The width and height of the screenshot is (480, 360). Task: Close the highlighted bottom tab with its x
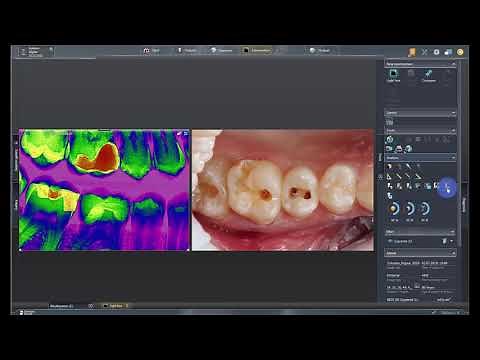pos(127,306)
